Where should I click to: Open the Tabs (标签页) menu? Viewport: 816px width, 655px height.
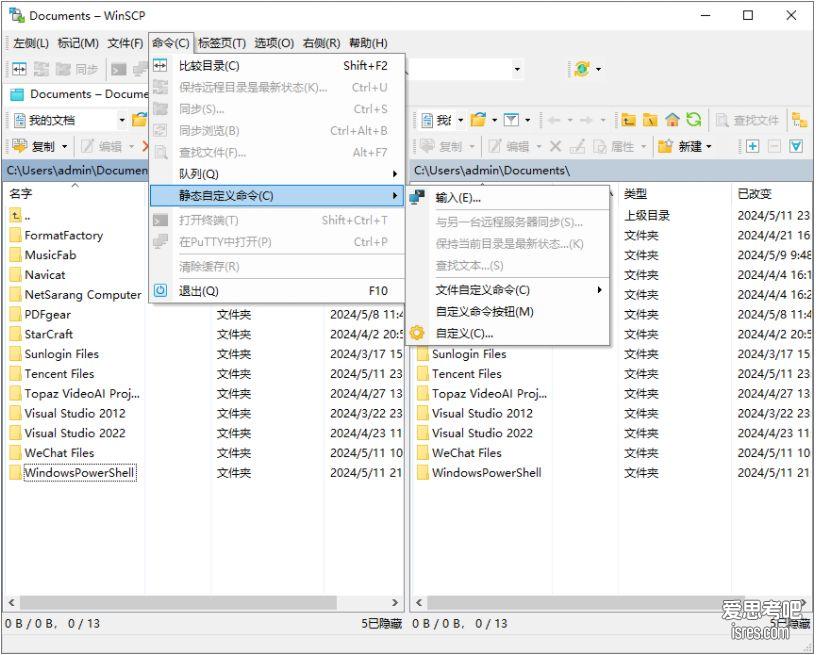pyautogui.click(x=222, y=43)
